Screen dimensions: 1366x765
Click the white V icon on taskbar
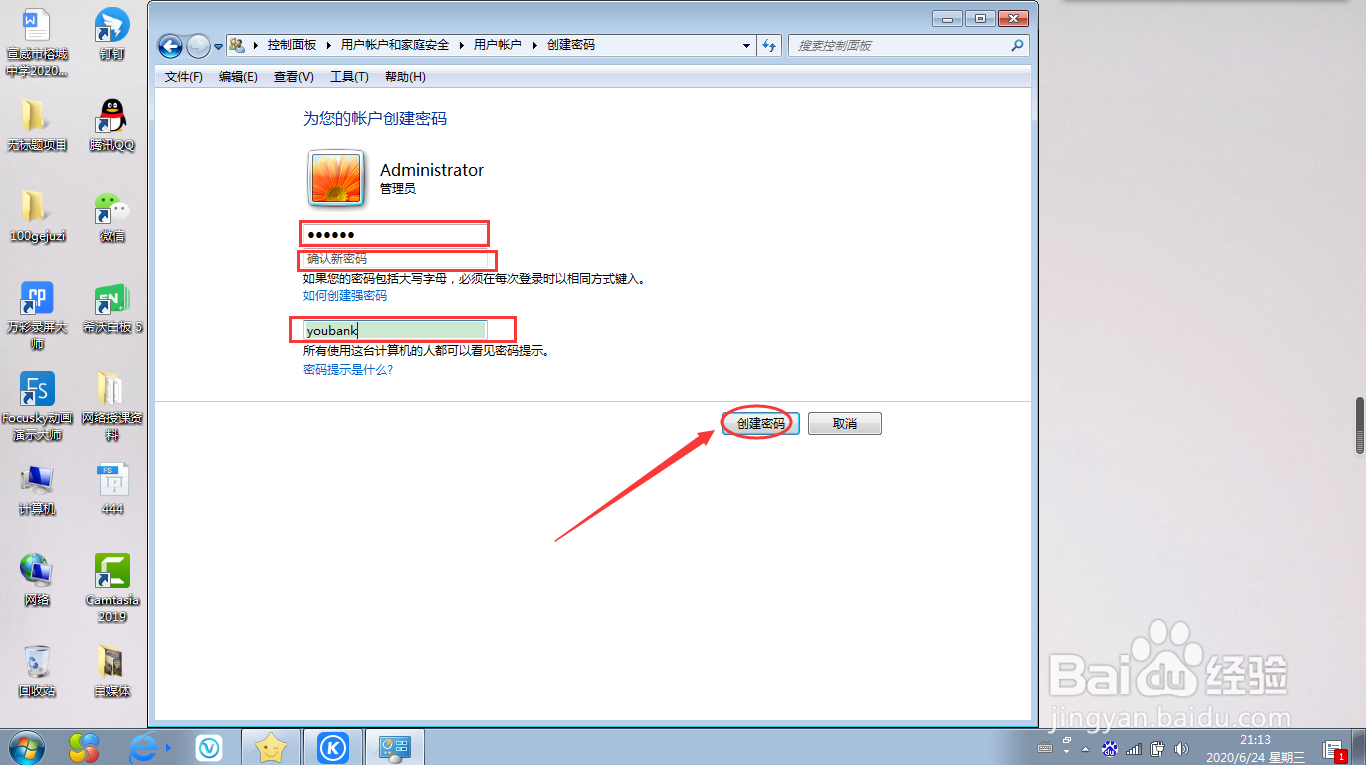[209, 747]
